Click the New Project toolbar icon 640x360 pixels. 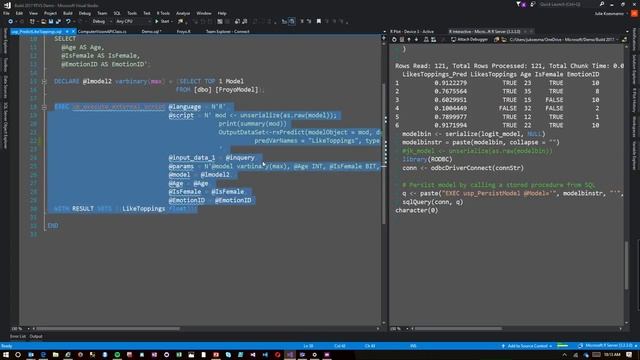pos(32,21)
